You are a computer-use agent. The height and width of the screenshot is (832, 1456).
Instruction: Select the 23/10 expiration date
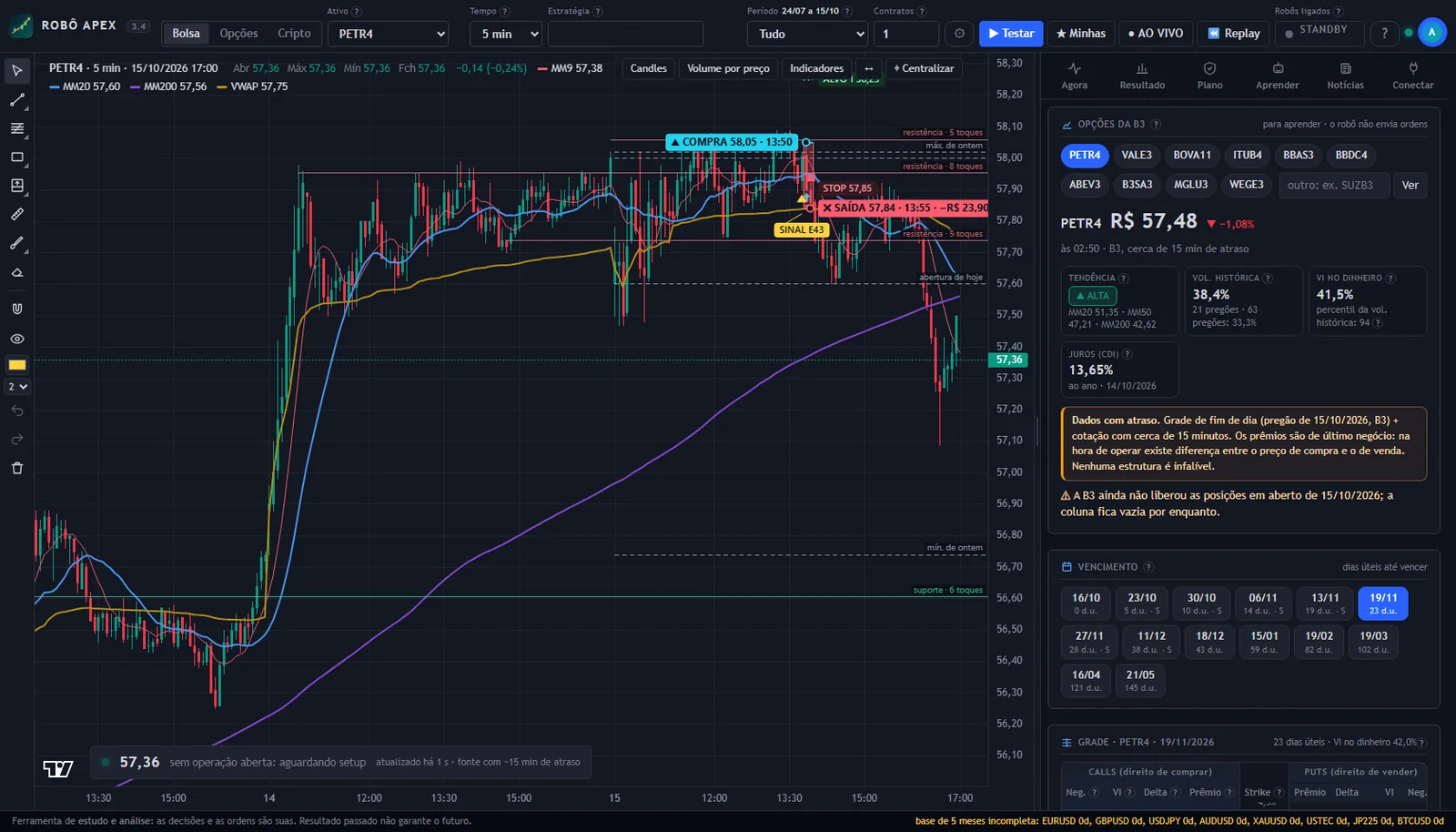point(1142,604)
